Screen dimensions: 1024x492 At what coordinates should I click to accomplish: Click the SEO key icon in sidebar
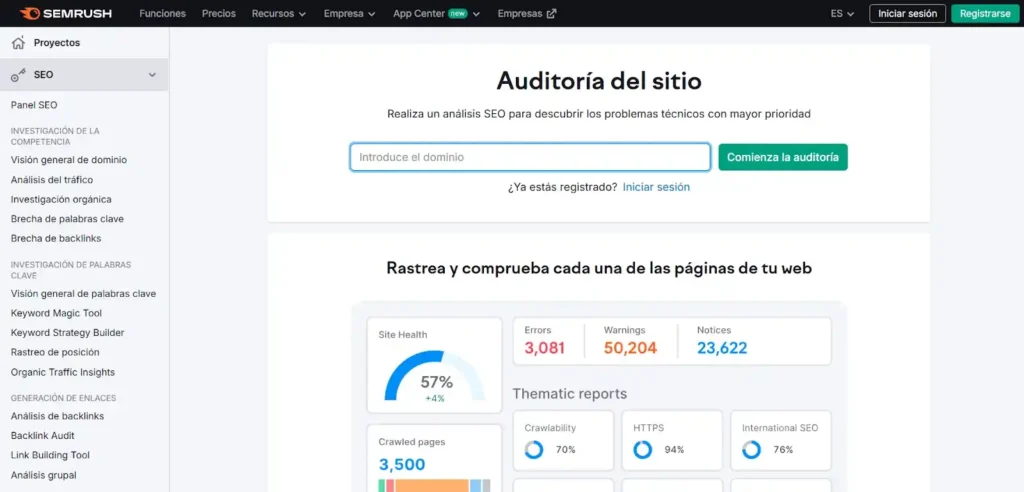[x=18, y=75]
